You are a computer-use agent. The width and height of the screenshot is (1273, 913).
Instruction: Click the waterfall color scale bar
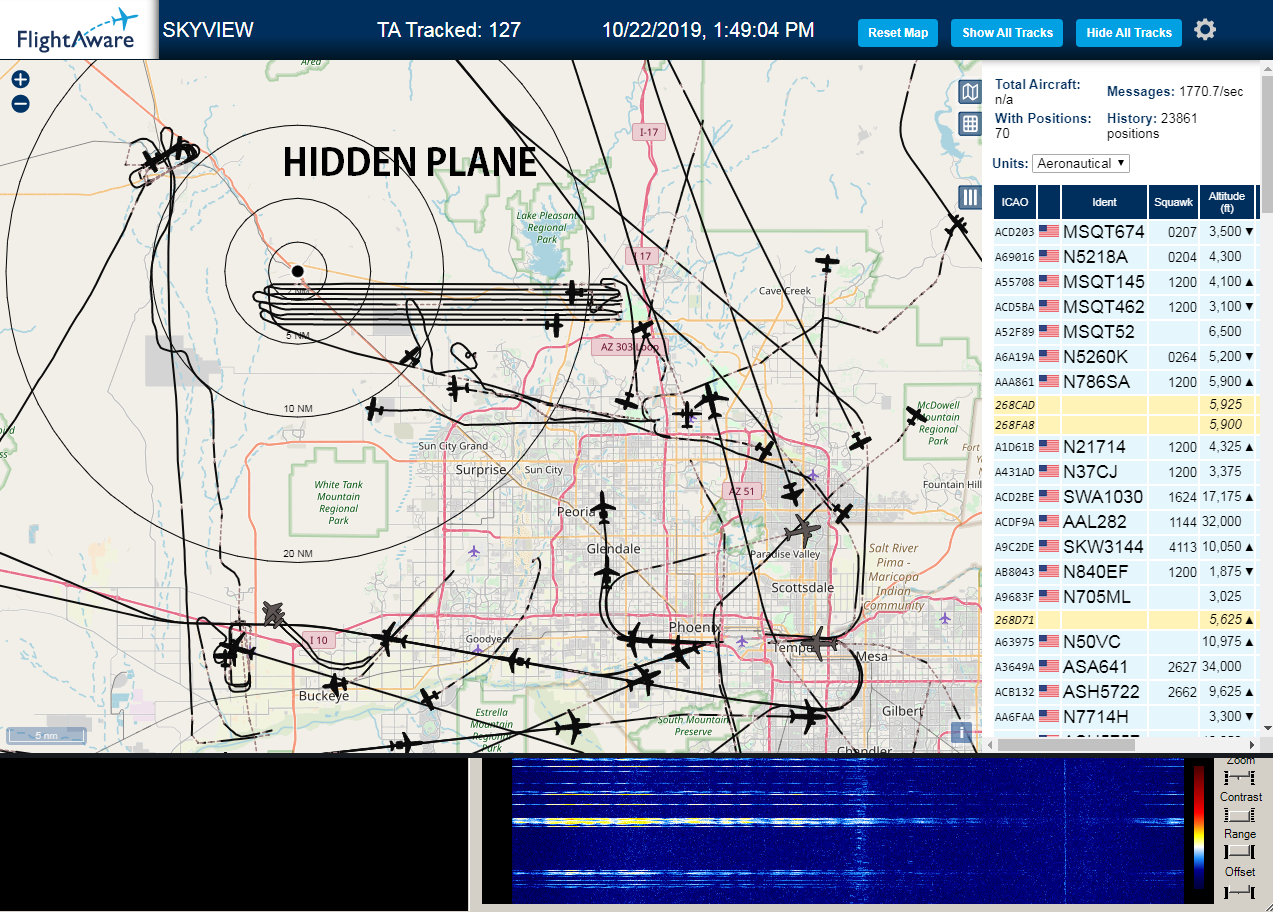coord(1199,828)
